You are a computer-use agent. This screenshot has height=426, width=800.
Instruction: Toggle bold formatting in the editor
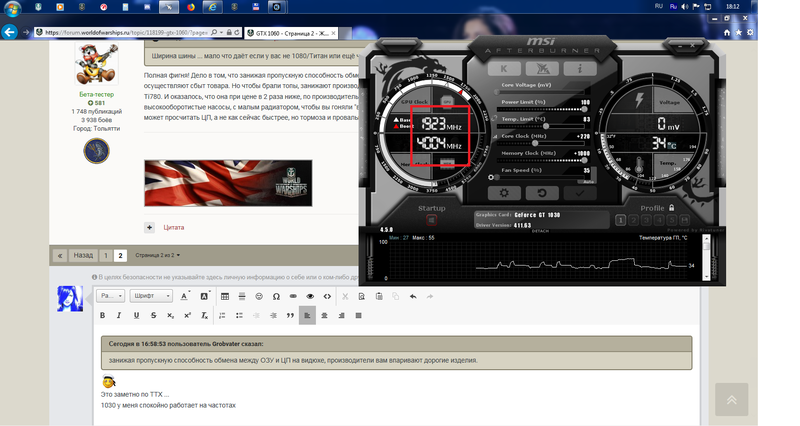102,315
